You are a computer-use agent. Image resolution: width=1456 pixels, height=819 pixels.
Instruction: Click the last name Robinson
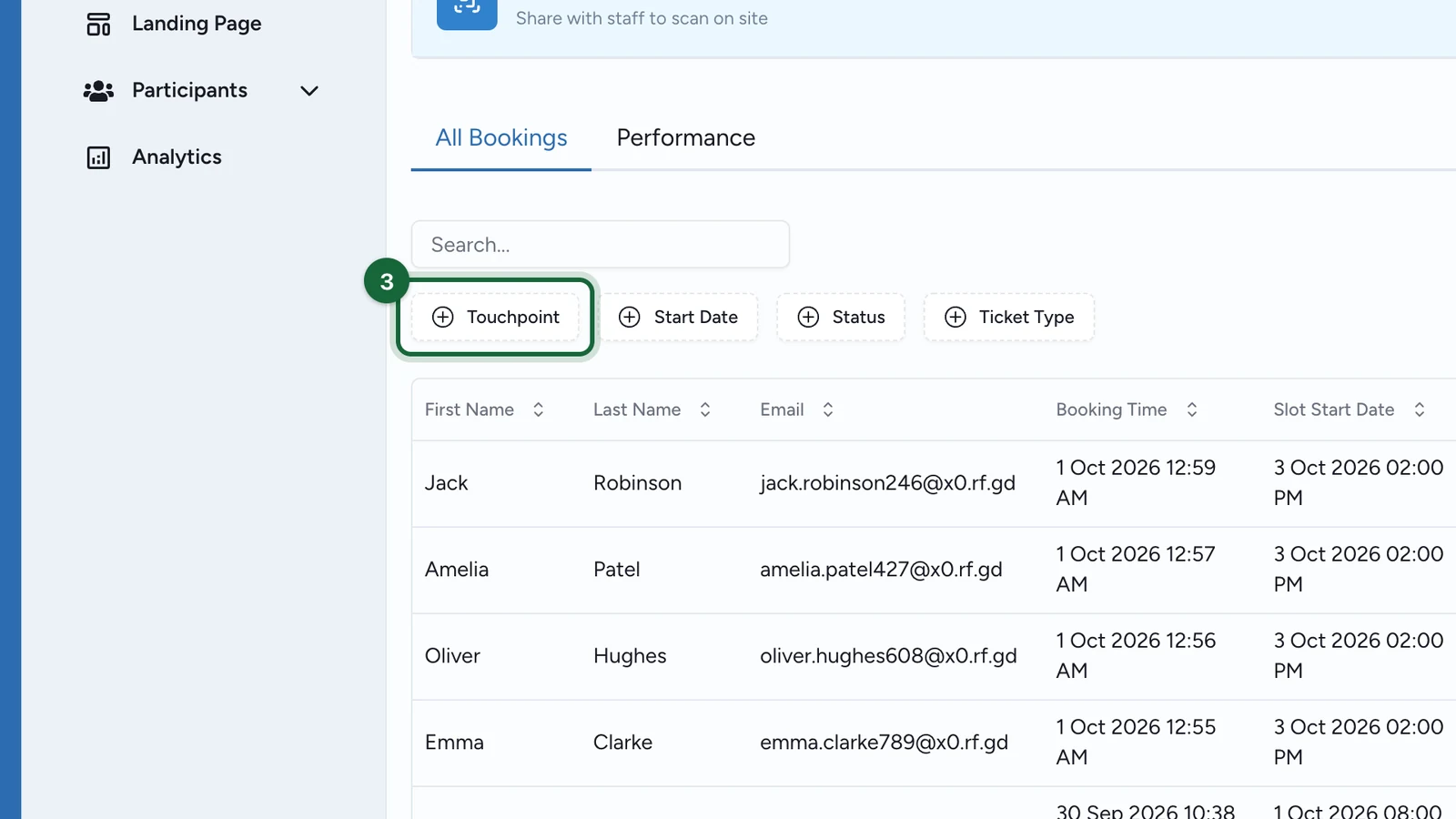click(637, 483)
